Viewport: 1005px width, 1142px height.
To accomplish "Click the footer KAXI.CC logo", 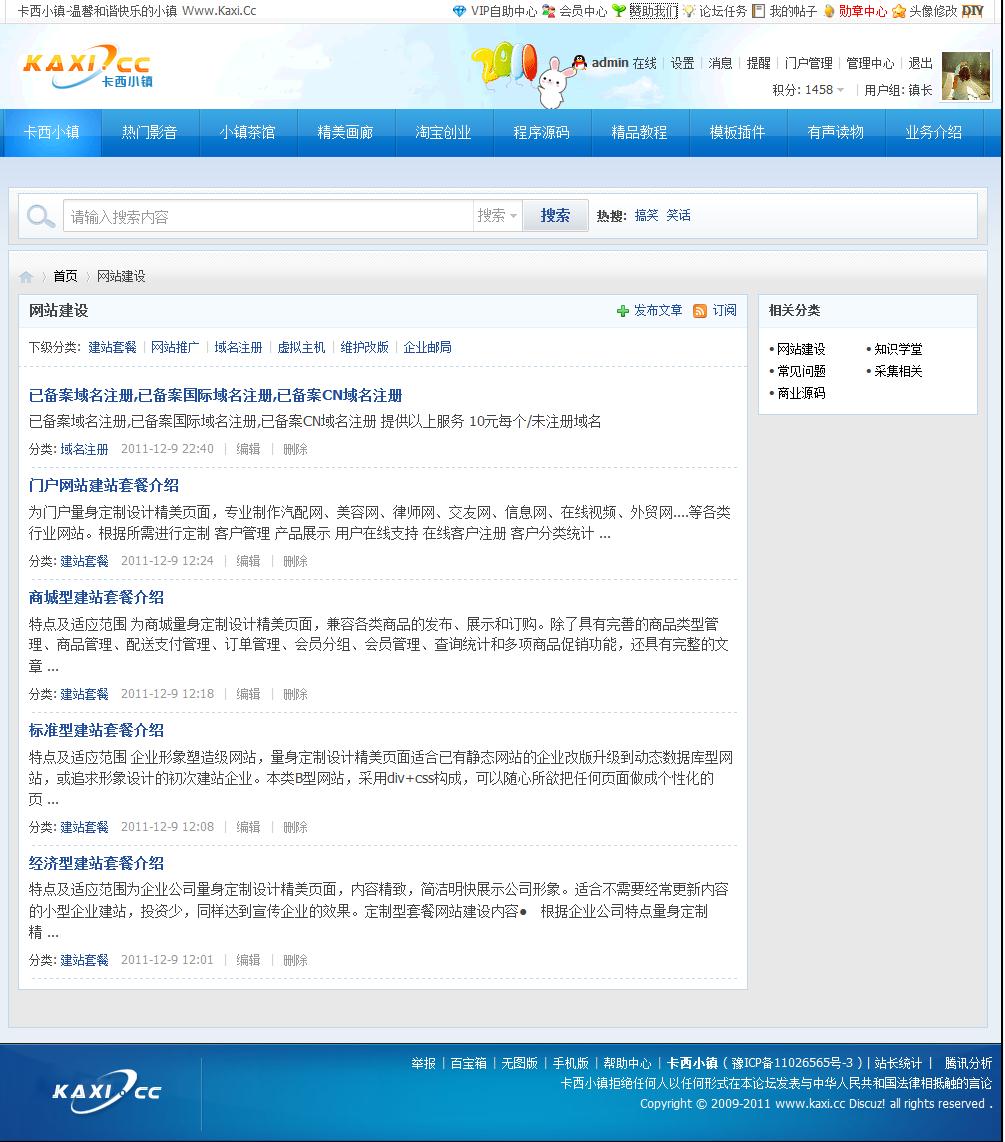I will 107,1091.
